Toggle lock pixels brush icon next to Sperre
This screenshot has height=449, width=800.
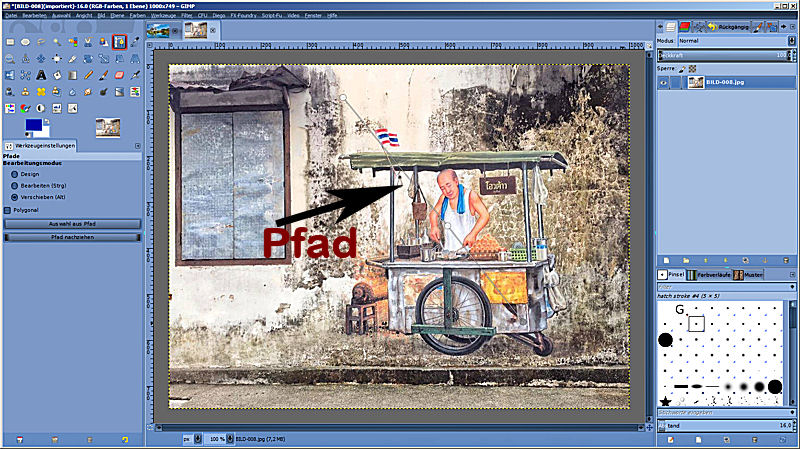tap(682, 68)
